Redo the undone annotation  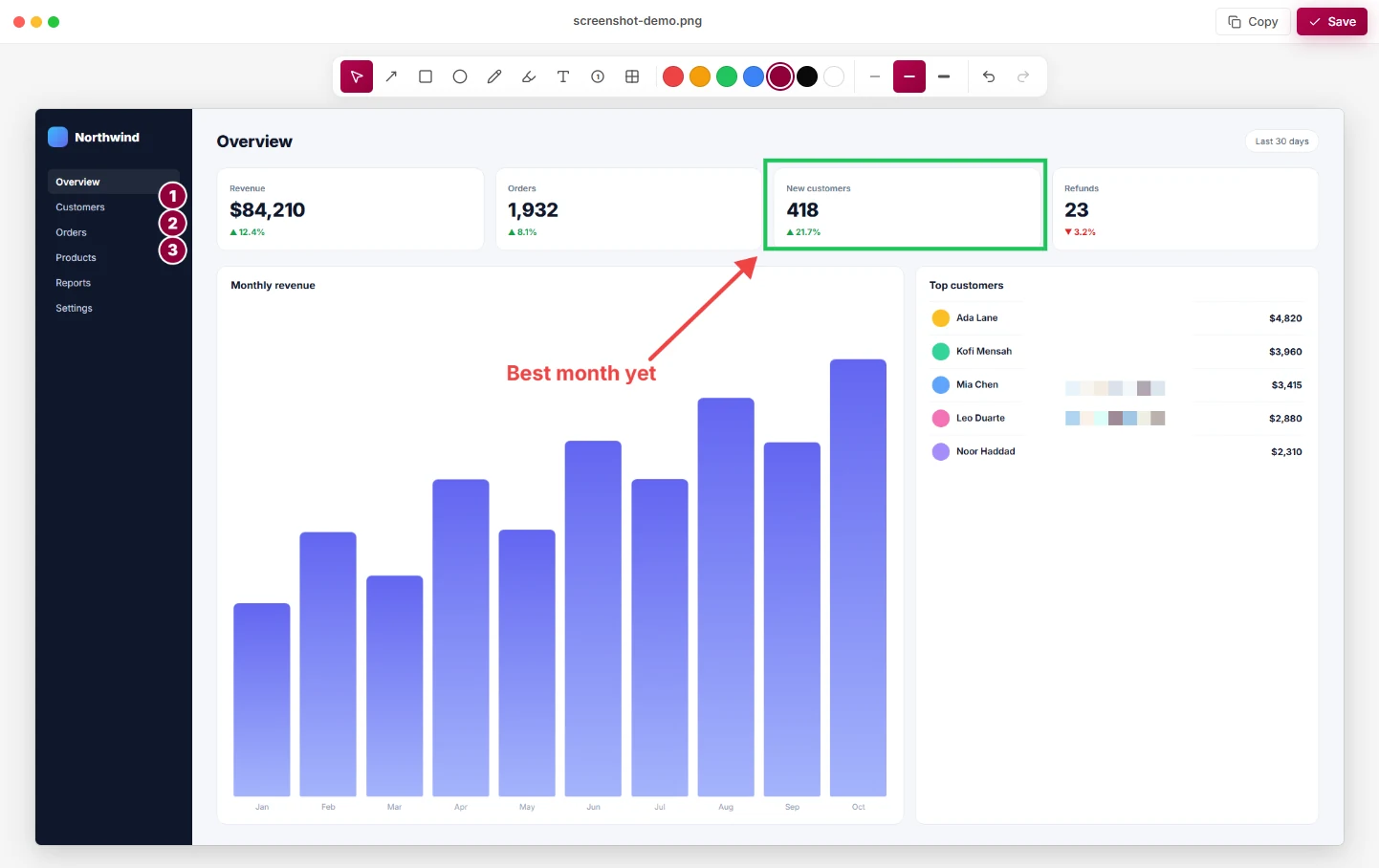point(1023,76)
